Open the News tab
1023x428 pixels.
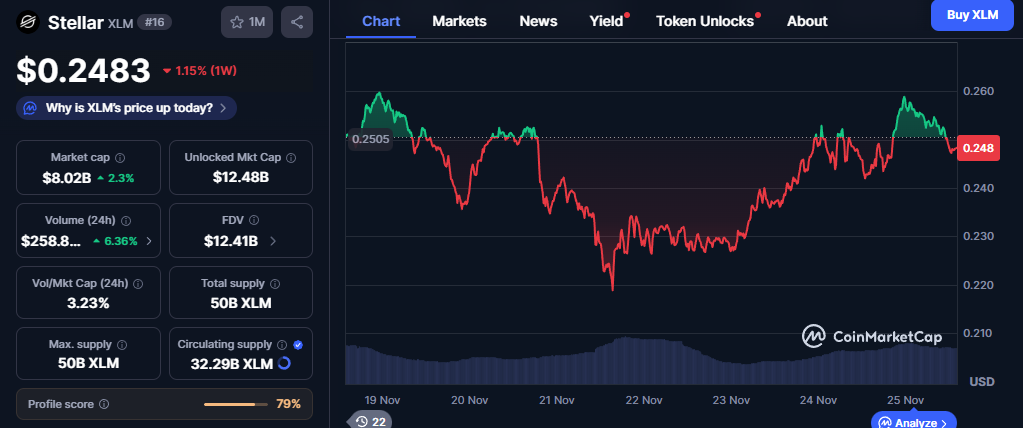pyautogui.click(x=538, y=21)
